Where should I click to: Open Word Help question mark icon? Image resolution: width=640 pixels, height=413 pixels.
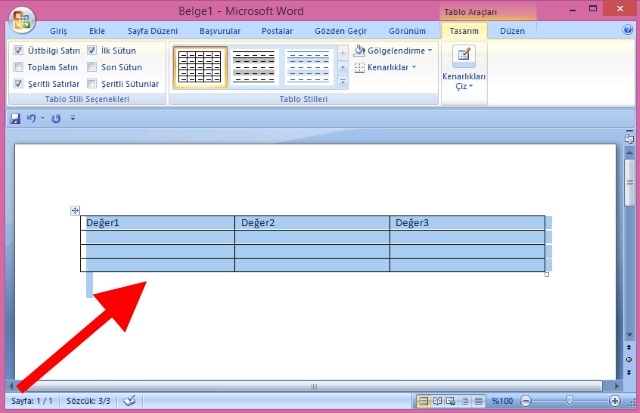[627, 30]
